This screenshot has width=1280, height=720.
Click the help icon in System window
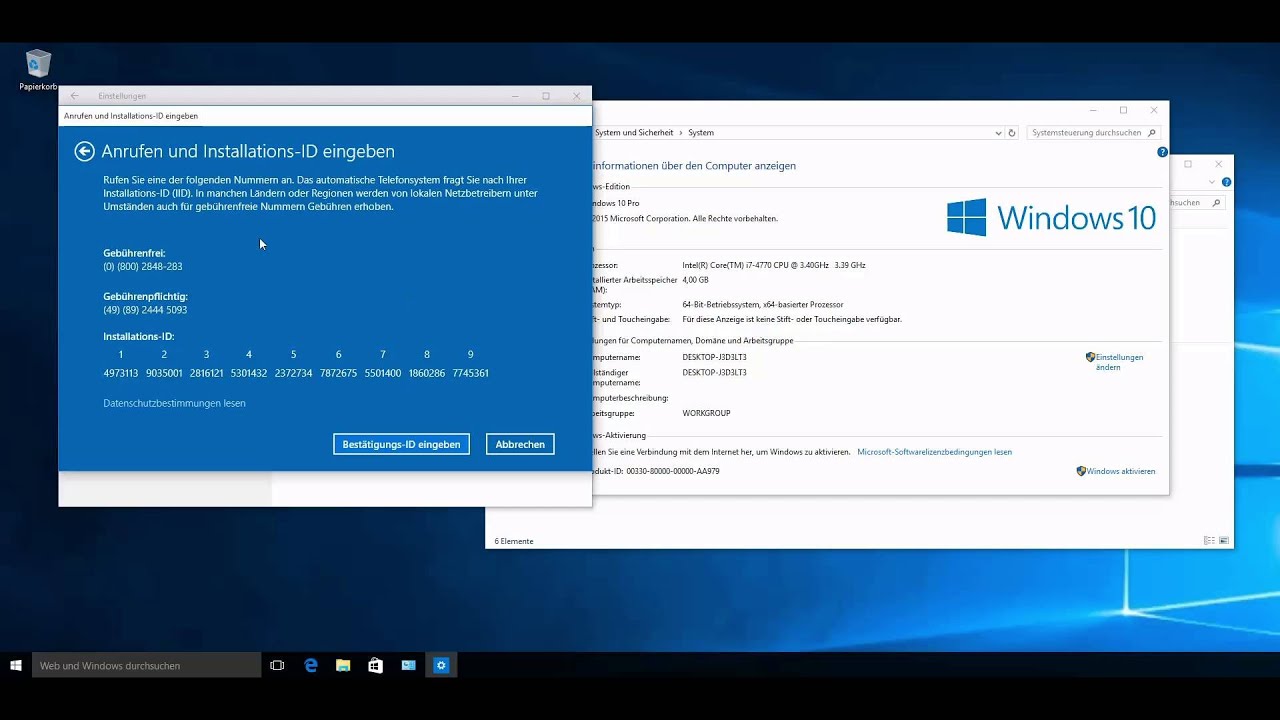point(1162,152)
